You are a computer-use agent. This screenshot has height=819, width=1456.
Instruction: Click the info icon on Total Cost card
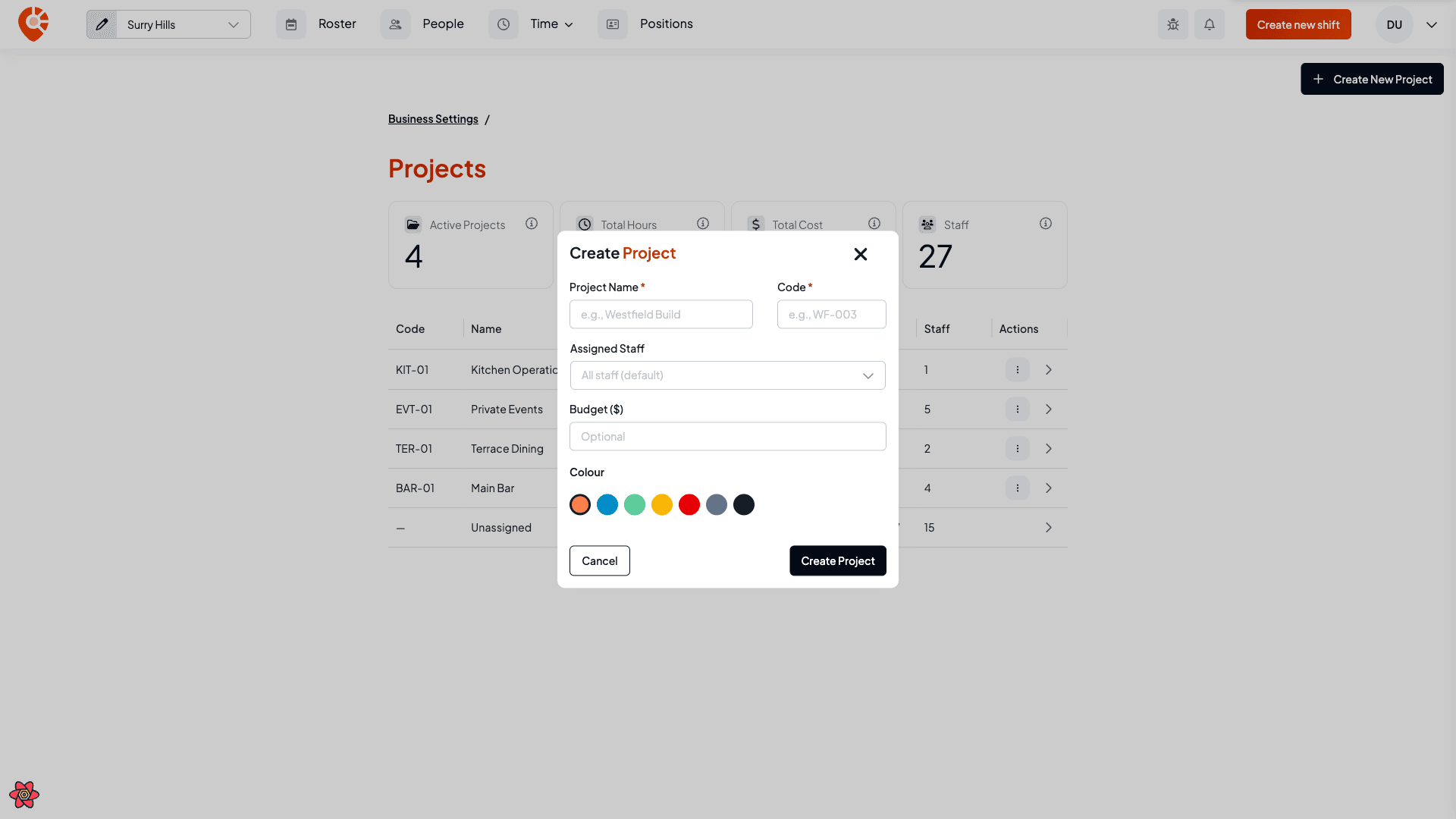(x=874, y=224)
